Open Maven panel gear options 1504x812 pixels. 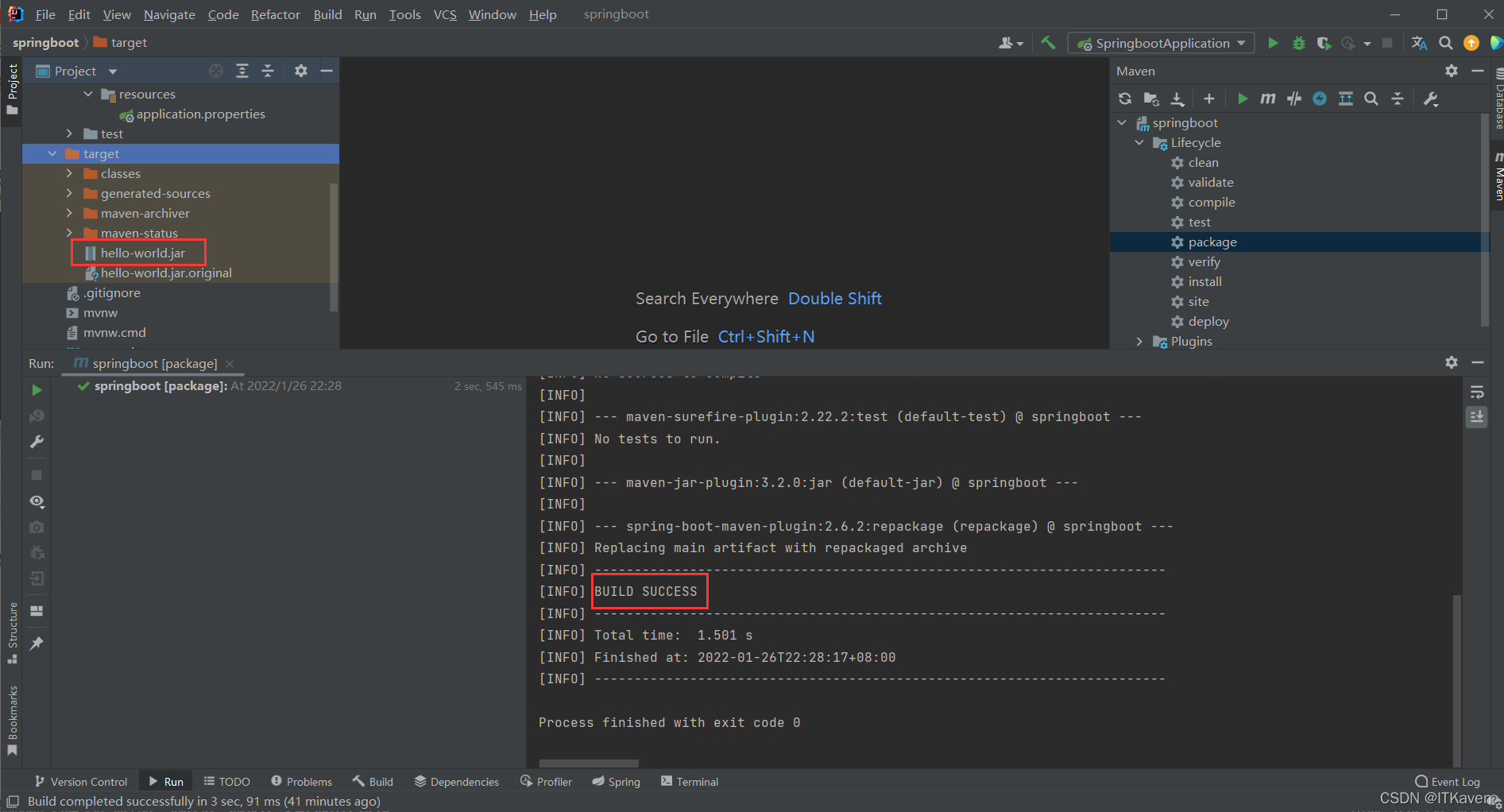1452,71
